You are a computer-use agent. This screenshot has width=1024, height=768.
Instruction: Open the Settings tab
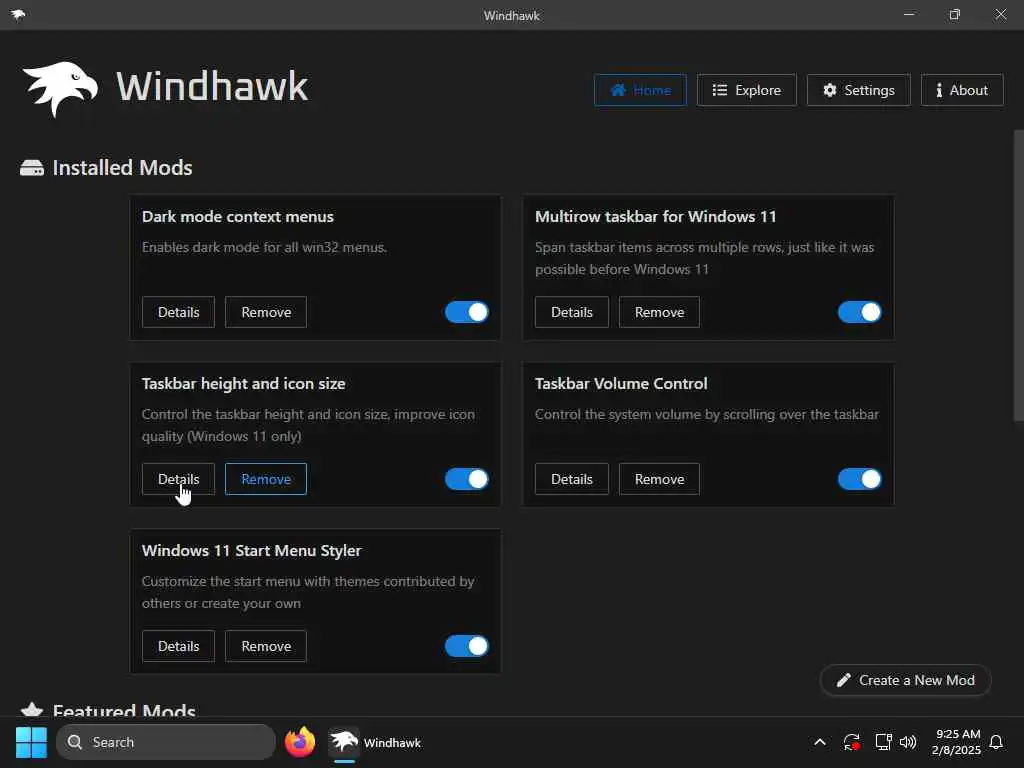(858, 90)
